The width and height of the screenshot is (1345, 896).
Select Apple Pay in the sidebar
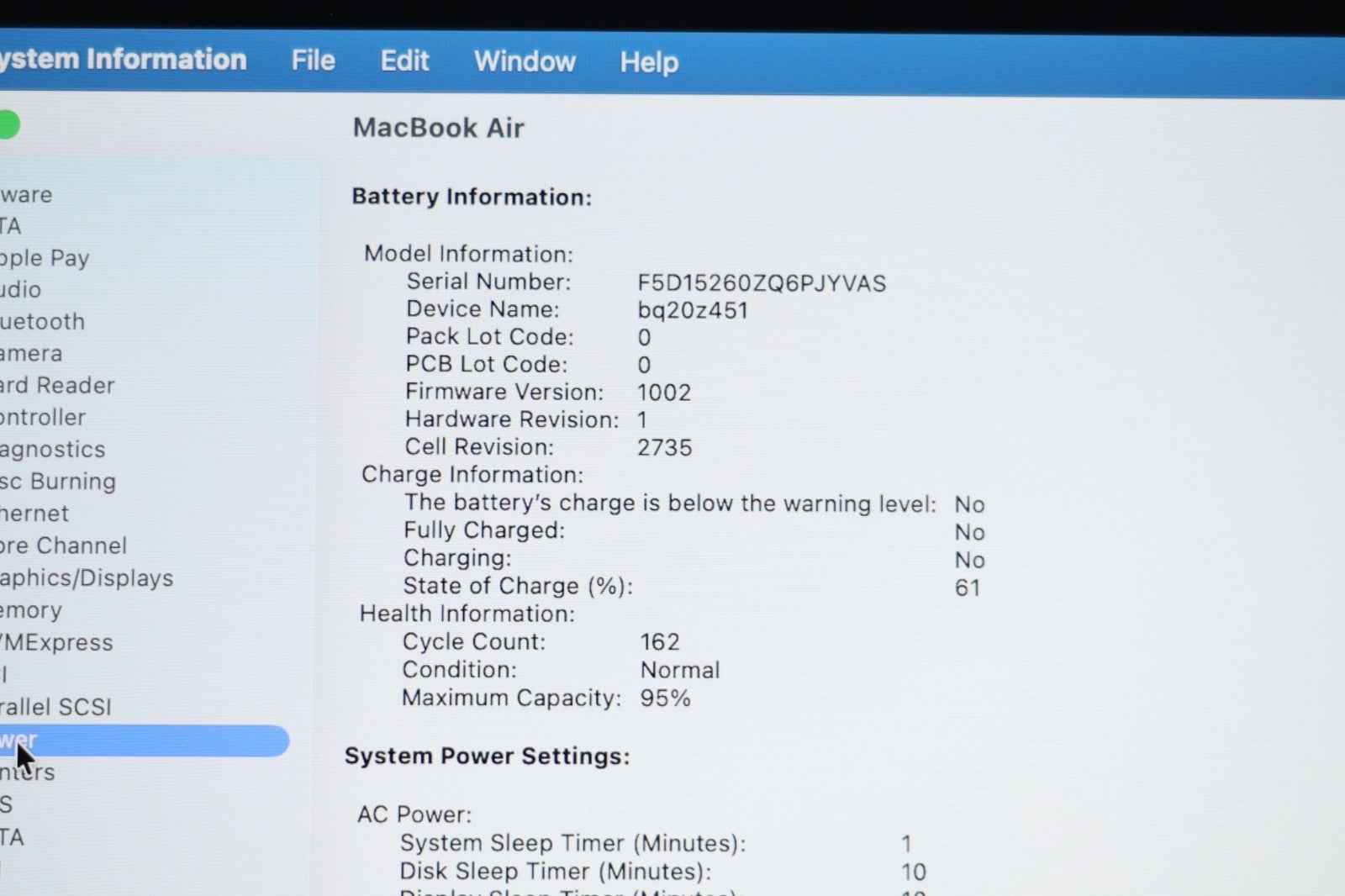[x=45, y=258]
